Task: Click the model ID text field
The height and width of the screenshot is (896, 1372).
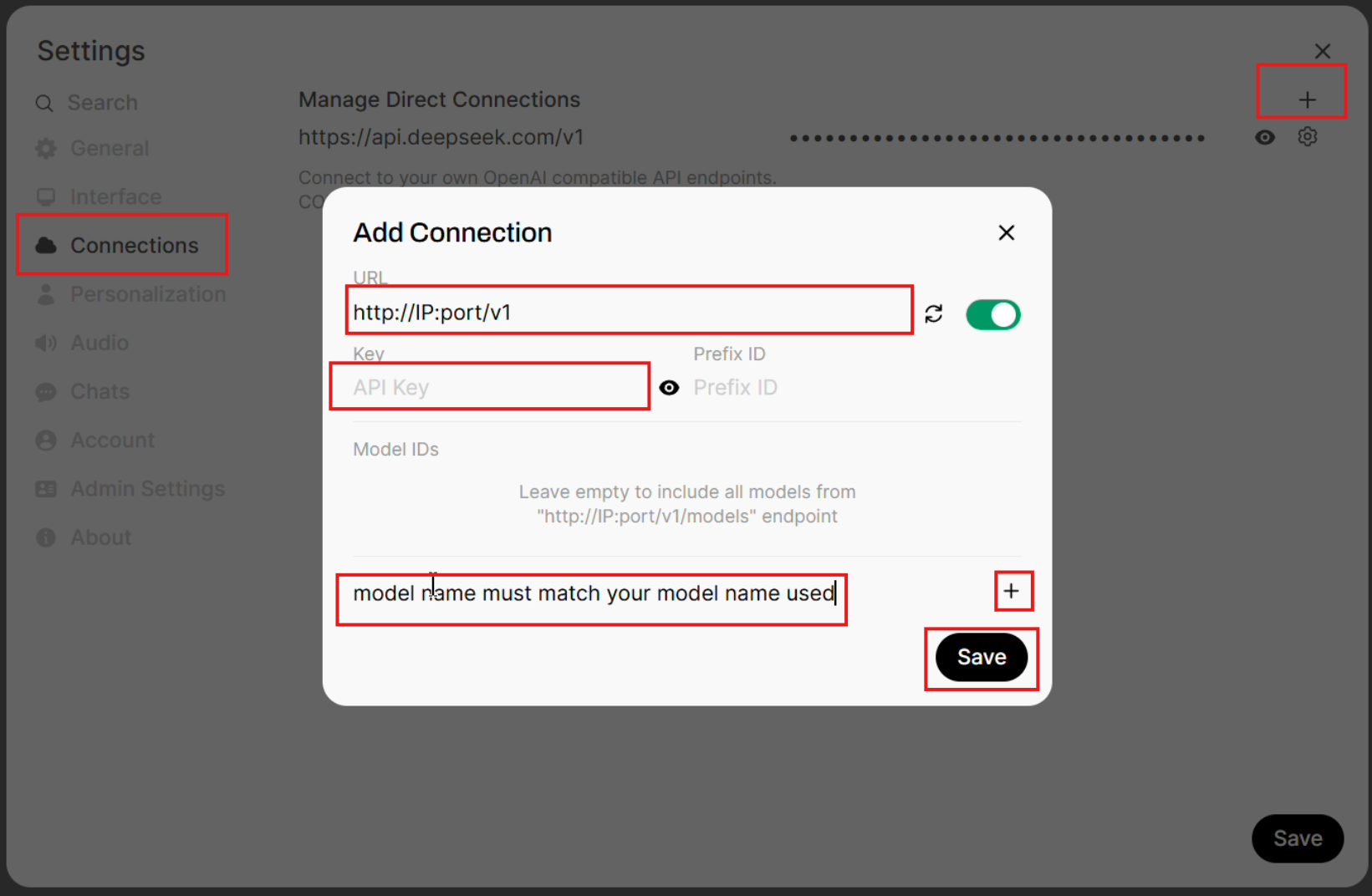Action: click(592, 593)
